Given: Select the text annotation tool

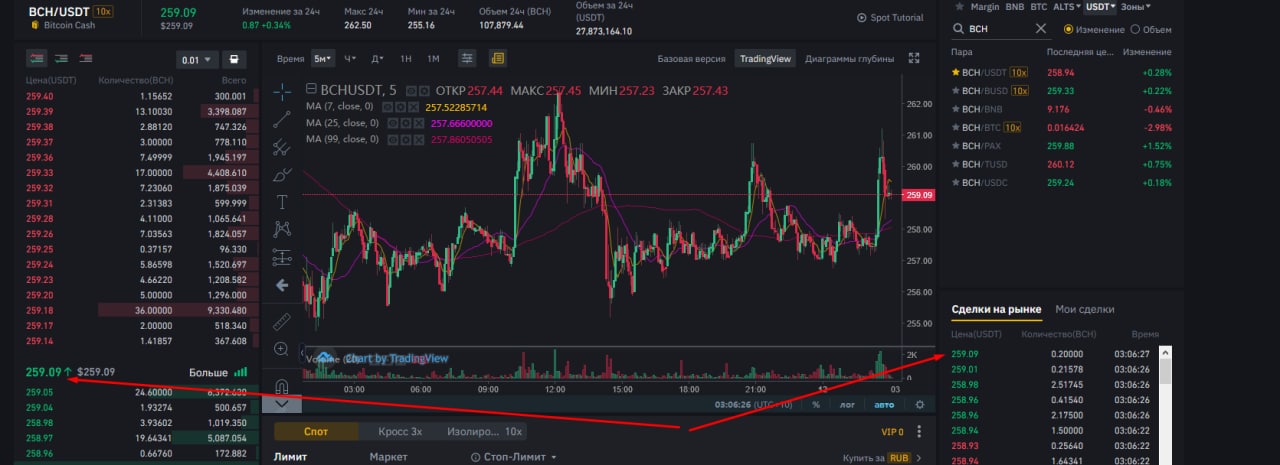Looking at the screenshot, I should (281, 201).
